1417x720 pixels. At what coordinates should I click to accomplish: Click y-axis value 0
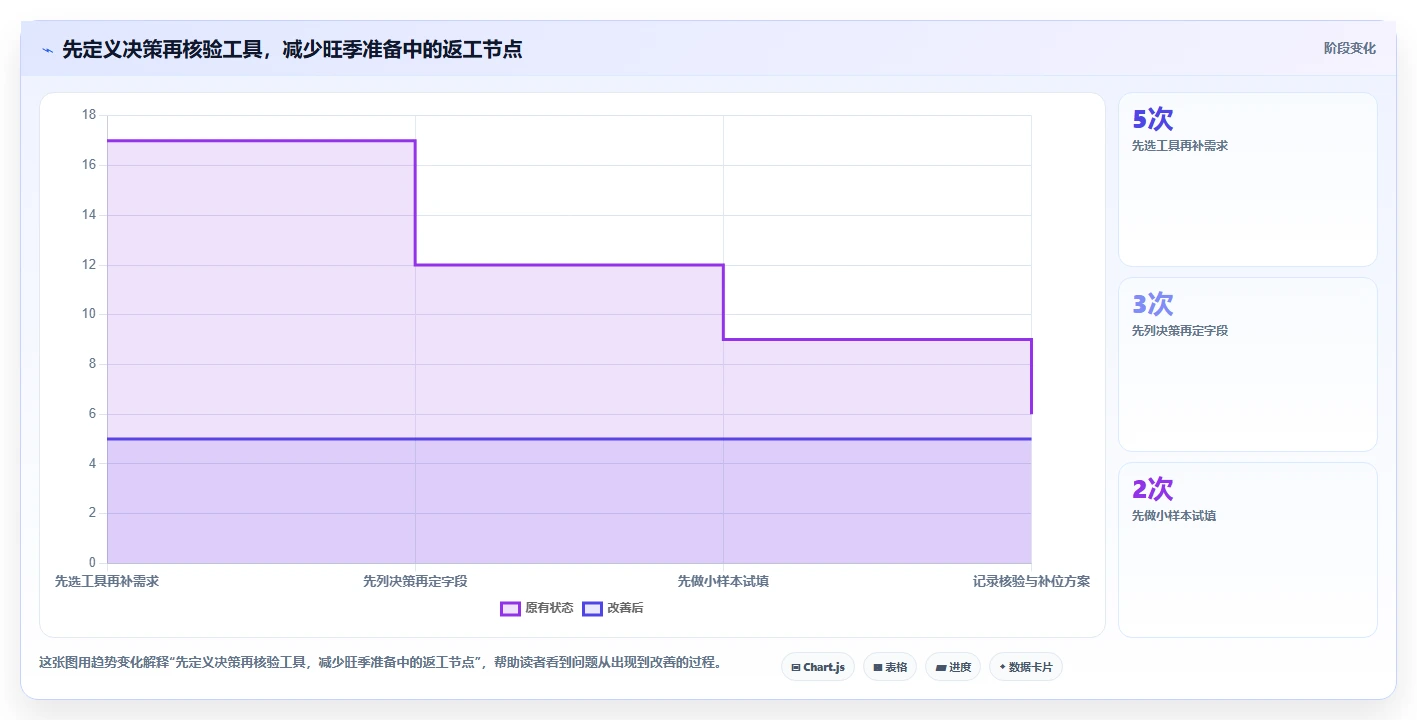coord(92,563)
